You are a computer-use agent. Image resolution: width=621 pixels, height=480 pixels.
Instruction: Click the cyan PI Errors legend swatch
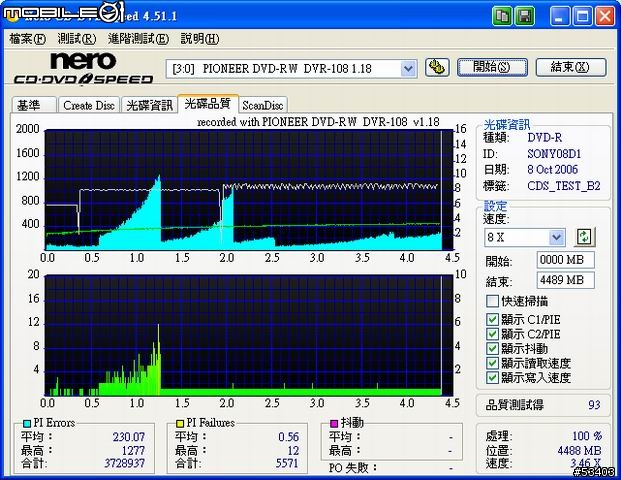(27, 424)
